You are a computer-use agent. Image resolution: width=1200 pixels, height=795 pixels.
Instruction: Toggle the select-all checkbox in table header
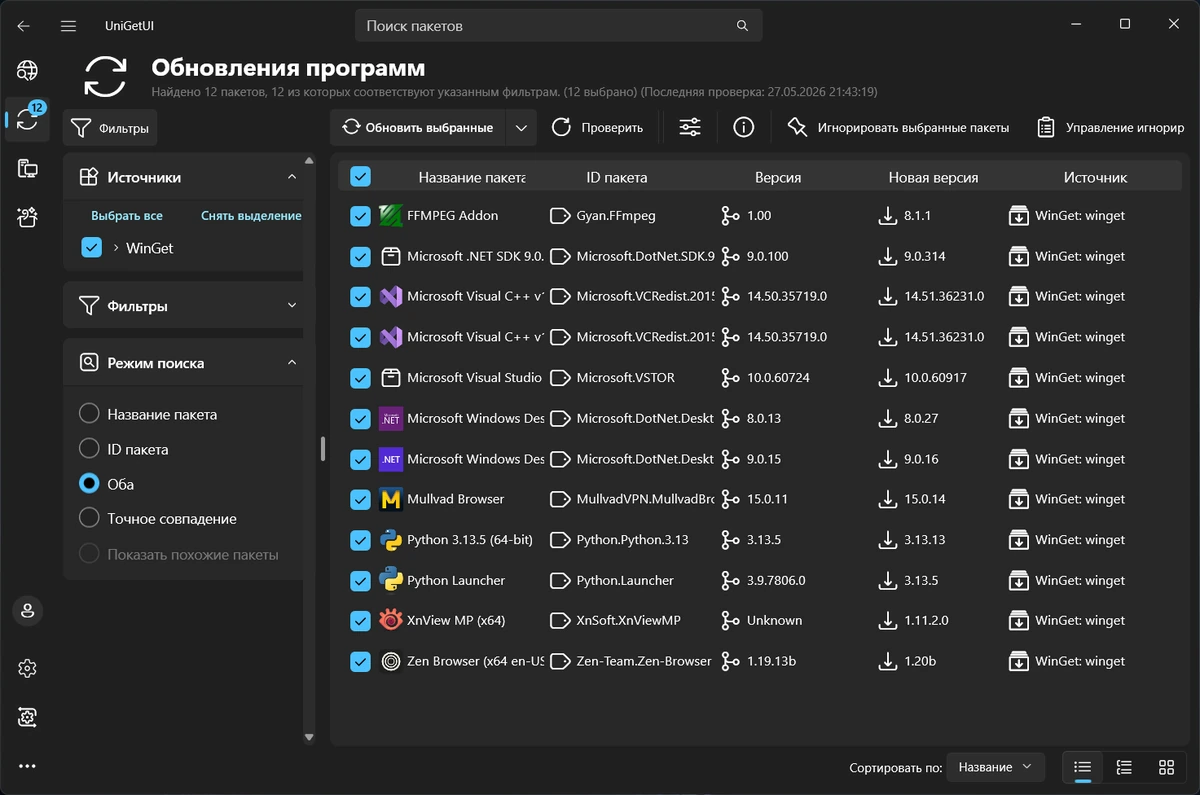coord(360,177)
